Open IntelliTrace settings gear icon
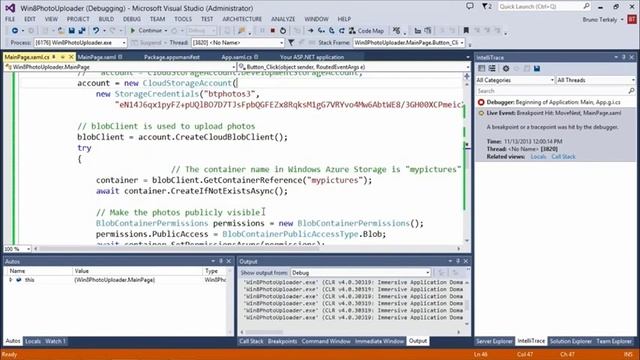The width and height of the screenshot is (640, 360). tap(506, 69)
